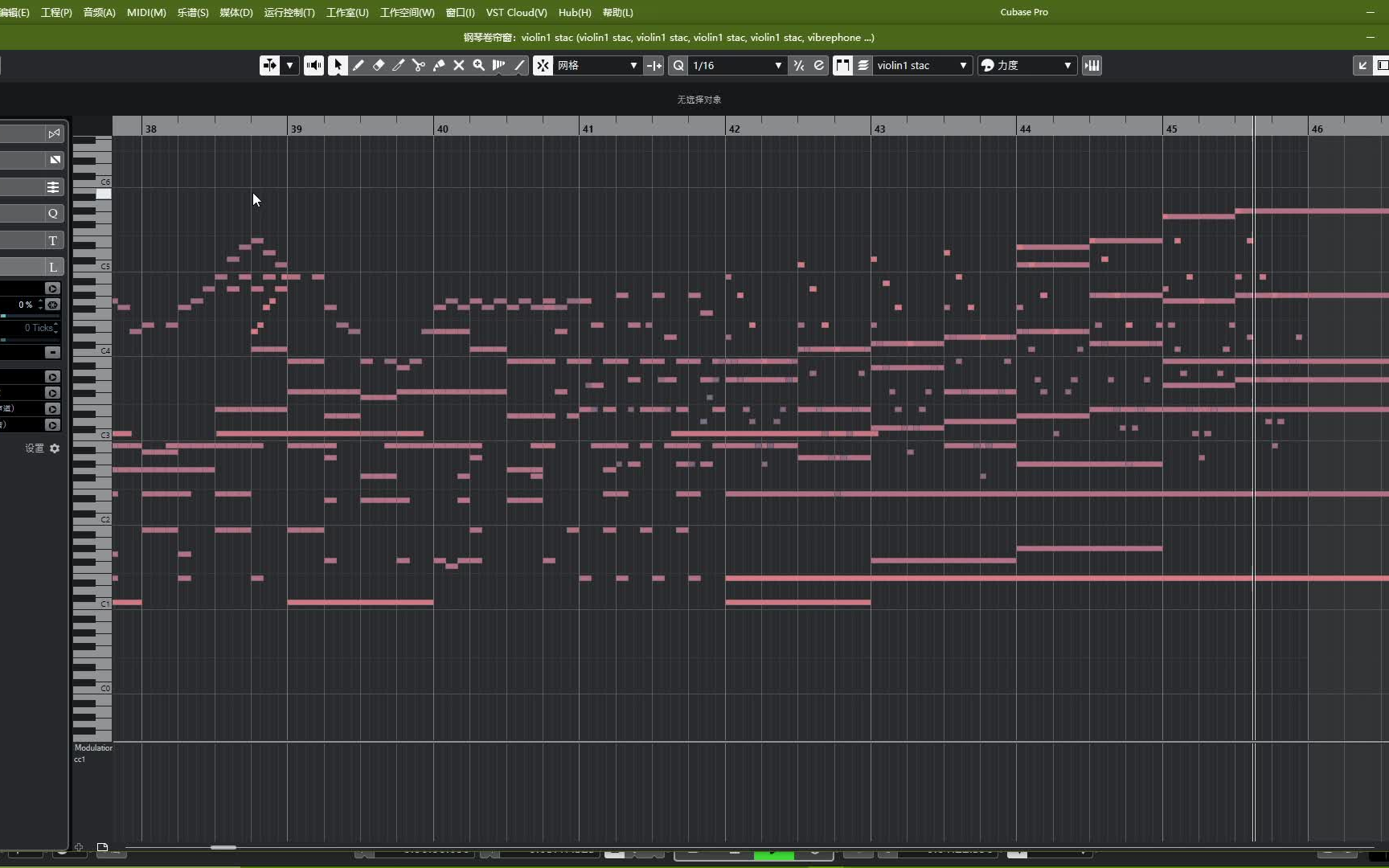The width and height of the screenshot is (1389, 868).
Task: Click the third play arrow below minus button
Action: (52, 409)
